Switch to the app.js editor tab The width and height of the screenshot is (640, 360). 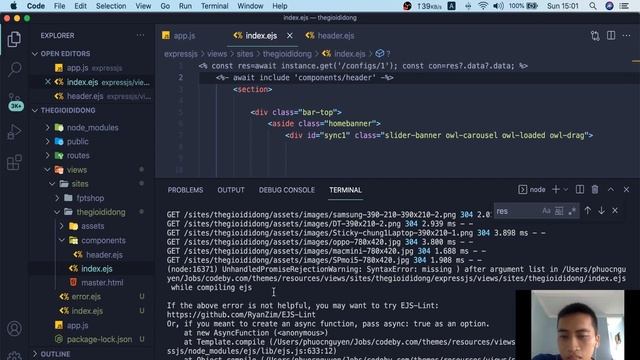point(179,36)
